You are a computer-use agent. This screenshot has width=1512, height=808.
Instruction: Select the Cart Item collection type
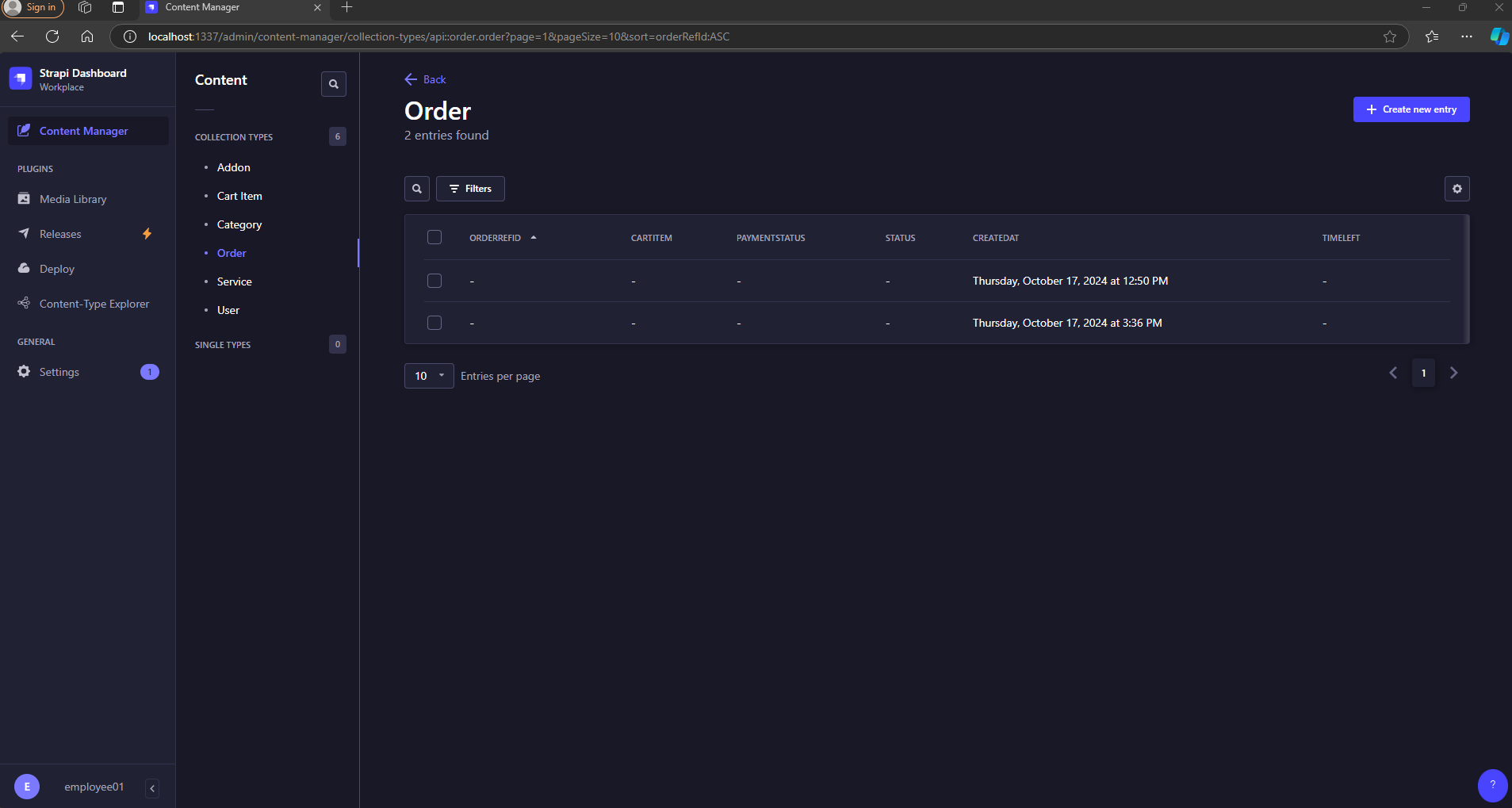pos(239,196)
